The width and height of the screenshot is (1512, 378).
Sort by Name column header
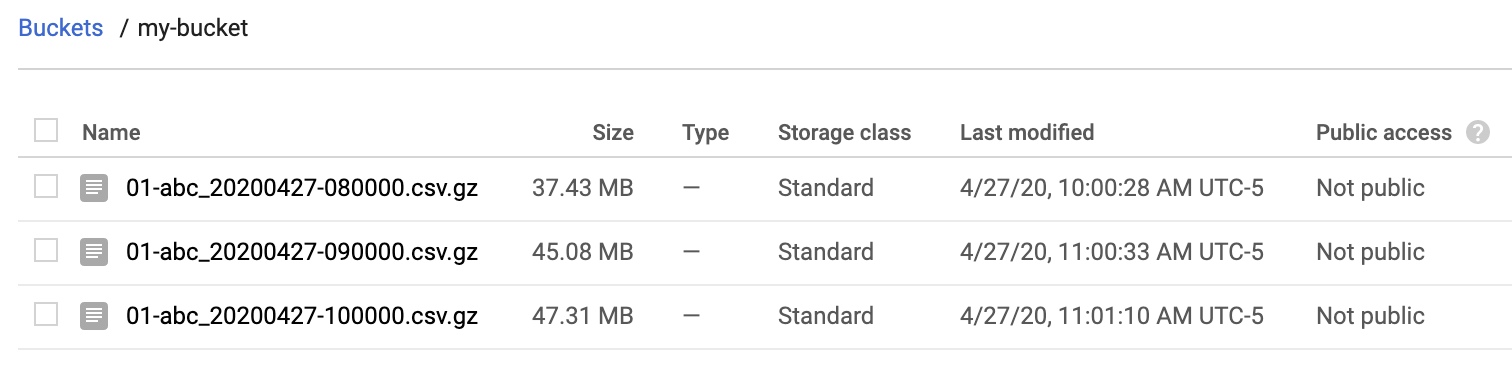pyautogui.click(x=111, y=132)
